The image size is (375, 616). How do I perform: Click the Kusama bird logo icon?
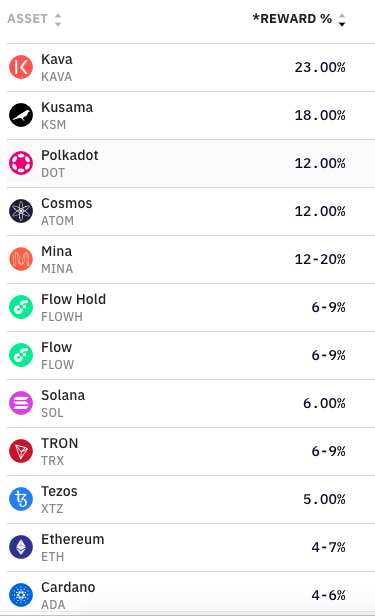[x=21, y=115]
